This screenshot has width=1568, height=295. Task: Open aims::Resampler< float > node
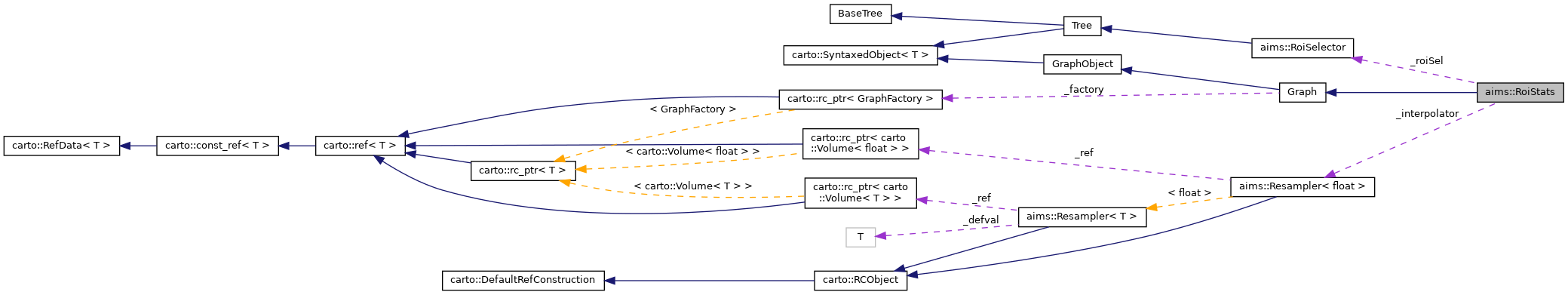(x=1302, y=186)
